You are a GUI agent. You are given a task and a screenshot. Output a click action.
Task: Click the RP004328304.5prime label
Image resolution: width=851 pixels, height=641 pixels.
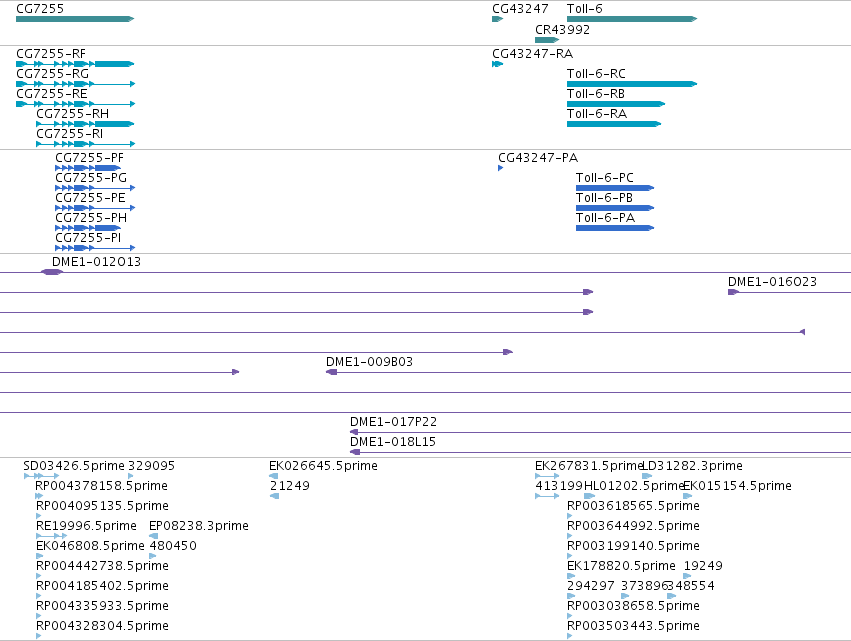pos(102,626)
